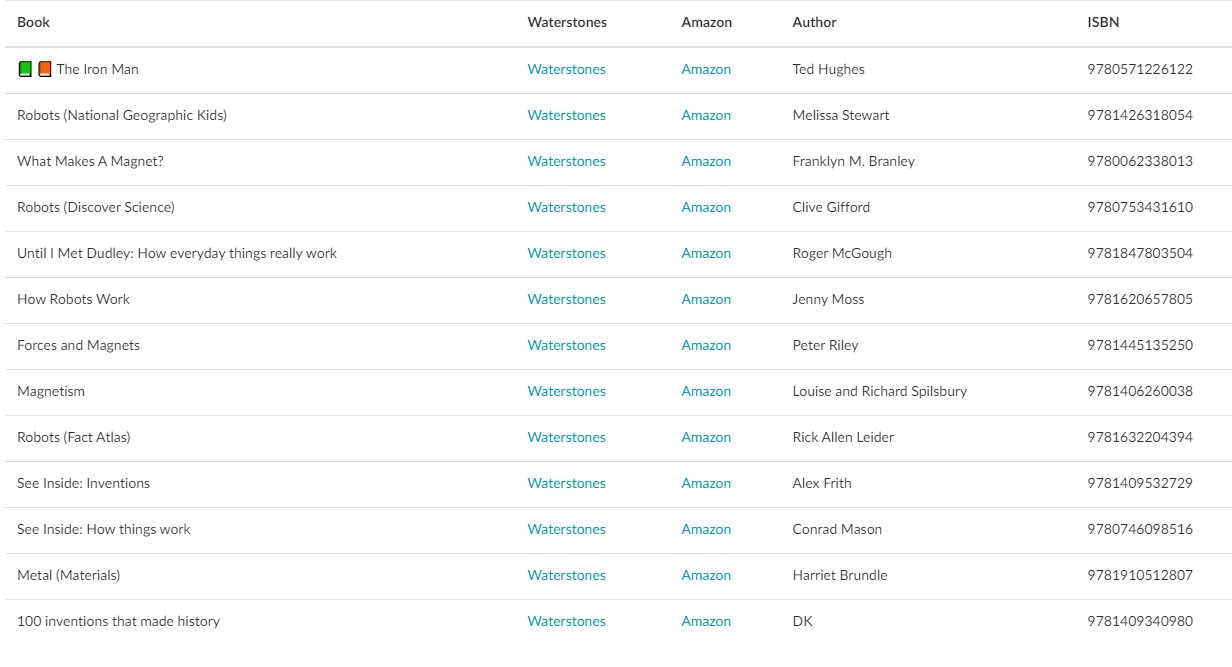Click the orange book icon beside The Iron Man

coord(44,69)
